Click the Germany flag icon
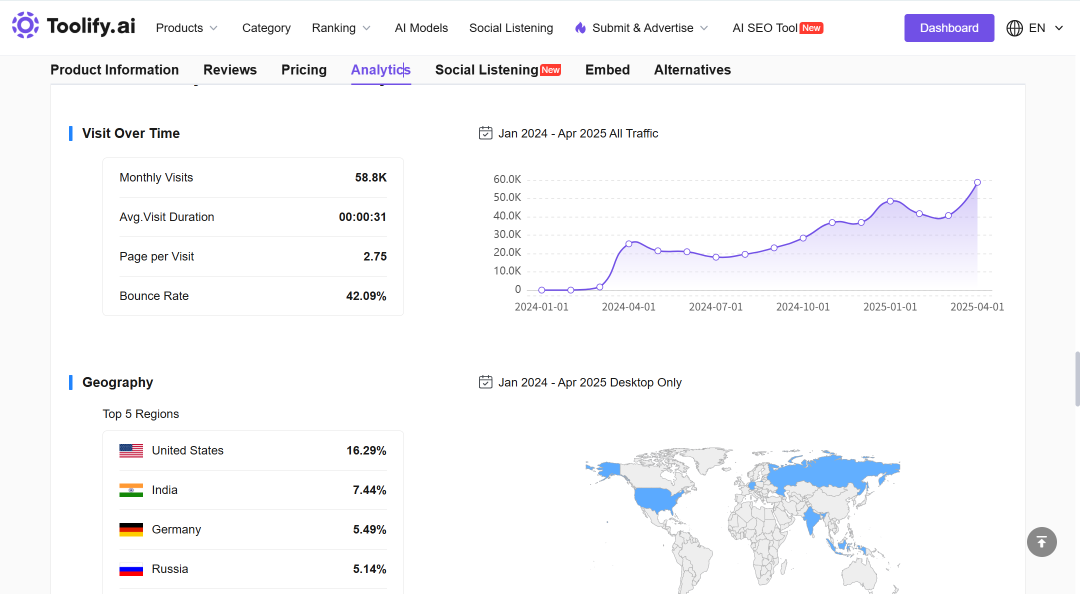This screenshot has width=1080, height=594. point(131,529)
